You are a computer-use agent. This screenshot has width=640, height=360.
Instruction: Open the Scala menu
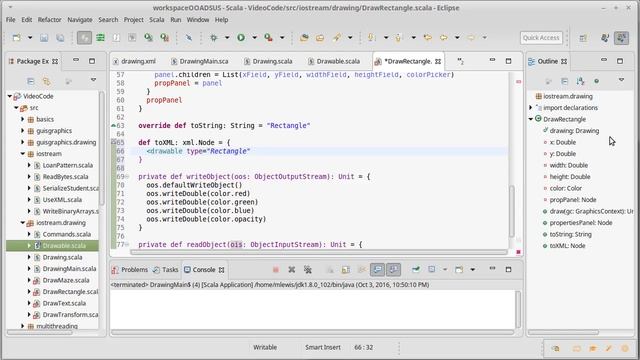click(x=157, y=20)
